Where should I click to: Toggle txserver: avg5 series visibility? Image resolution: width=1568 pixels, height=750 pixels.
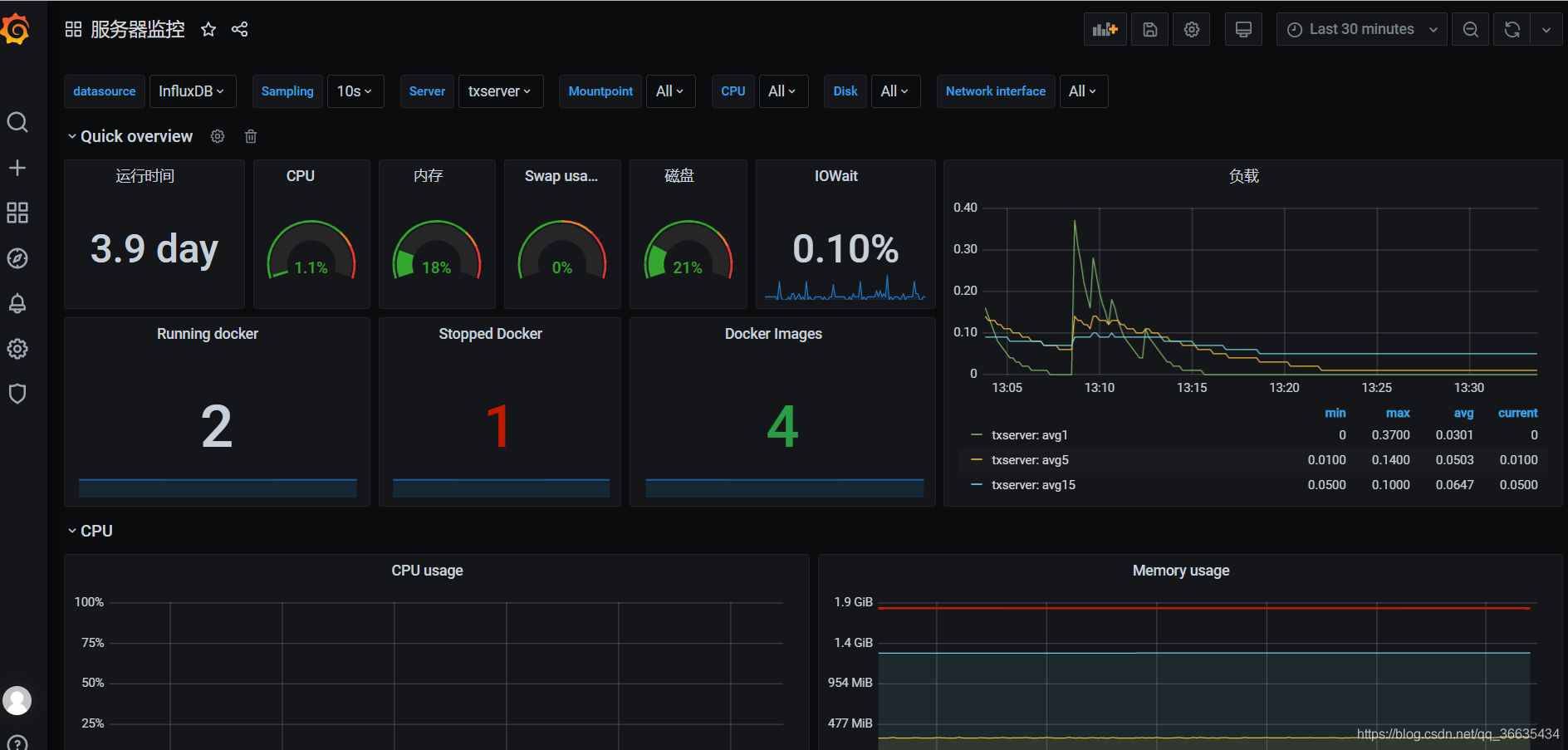(1031, 459)
